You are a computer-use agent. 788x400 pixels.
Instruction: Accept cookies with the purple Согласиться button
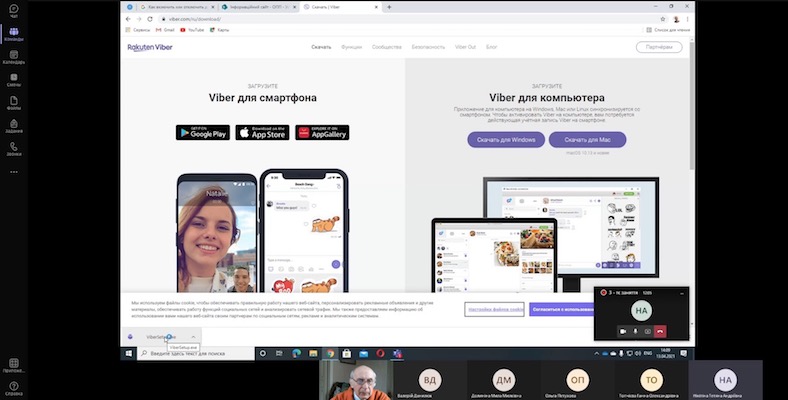coord(561,310)
